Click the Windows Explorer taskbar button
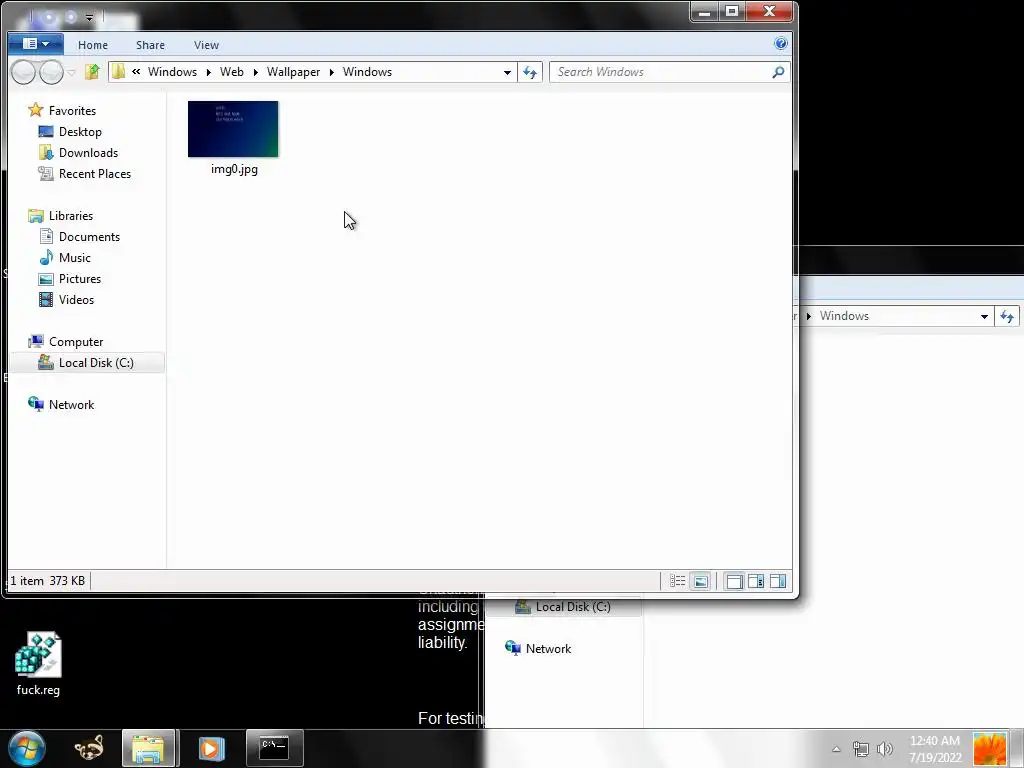 pyautogui.click(x=148, y=748)
